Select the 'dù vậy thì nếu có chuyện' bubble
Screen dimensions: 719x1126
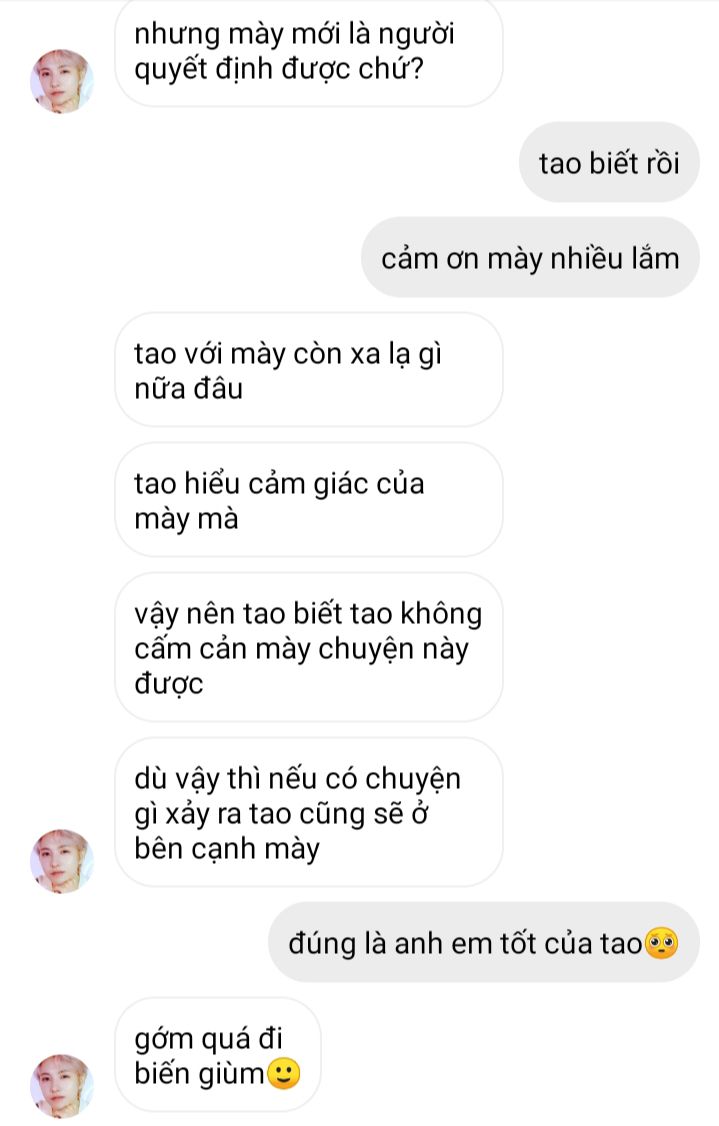coord(309,813)
